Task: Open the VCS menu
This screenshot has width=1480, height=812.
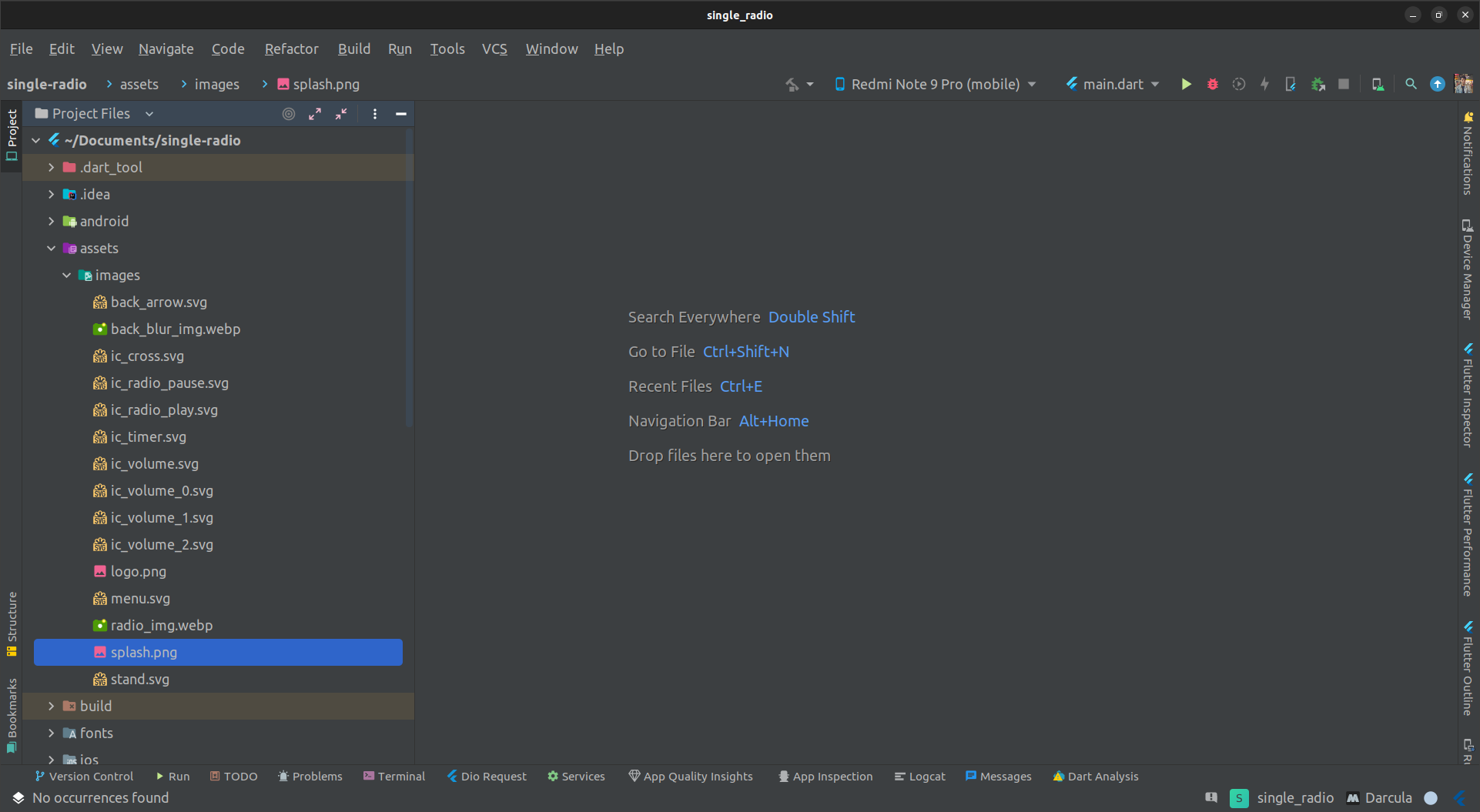Action: point(494,48)
